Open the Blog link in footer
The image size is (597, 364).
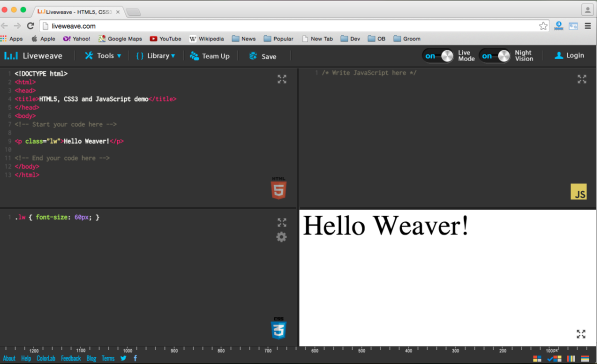pyautogui.click(x=91, y=358)
